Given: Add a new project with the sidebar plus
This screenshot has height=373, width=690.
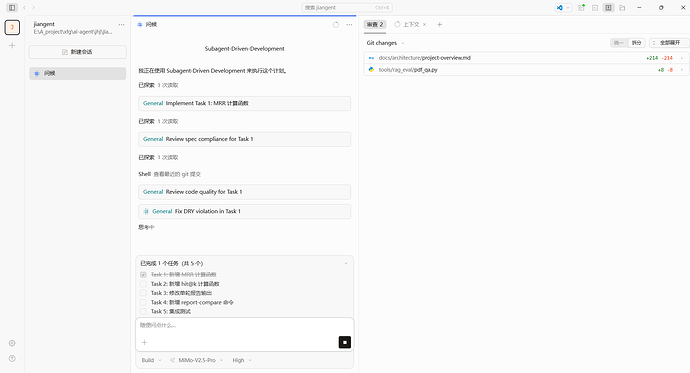Looking at the screenshot, I should (x=12, y=45).
